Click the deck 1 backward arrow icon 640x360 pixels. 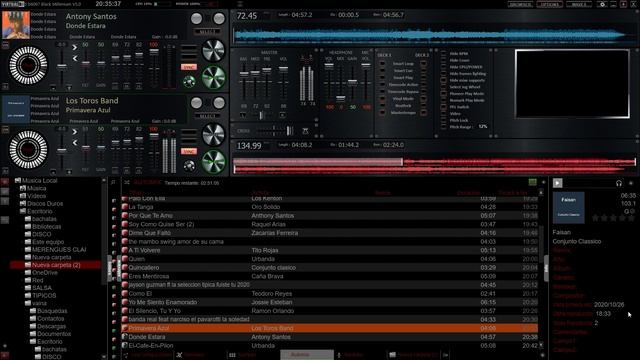click(x=75, y=58)
